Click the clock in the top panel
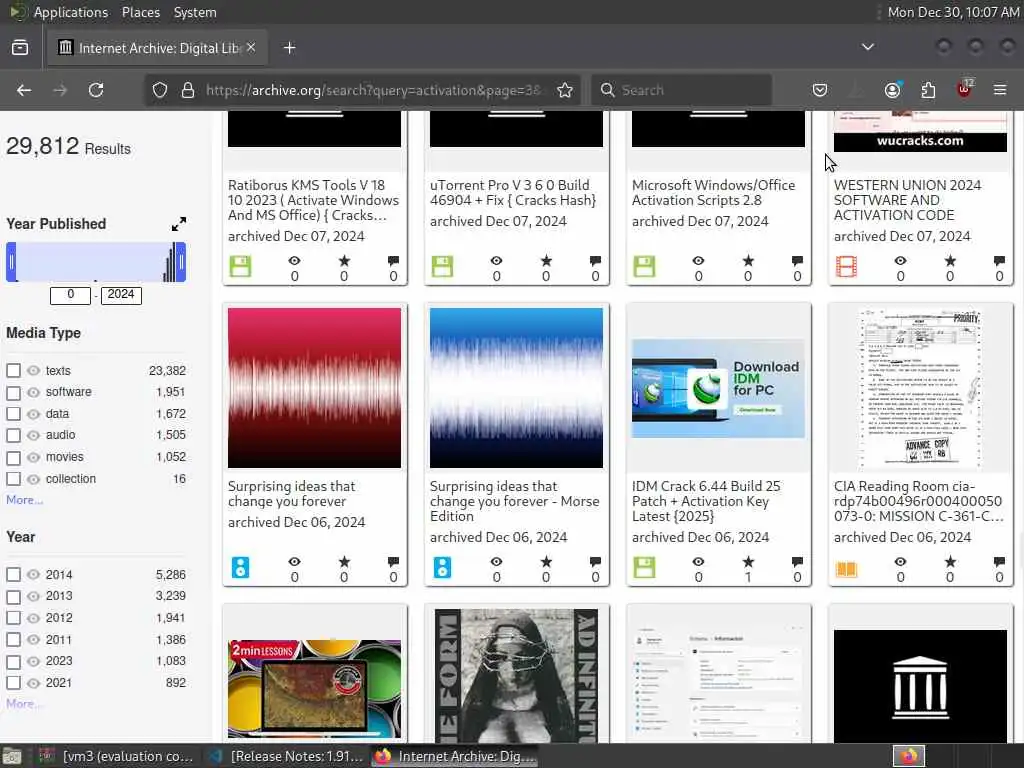The width and height of the screenshot is (1024, 768). tap(953, 12)
